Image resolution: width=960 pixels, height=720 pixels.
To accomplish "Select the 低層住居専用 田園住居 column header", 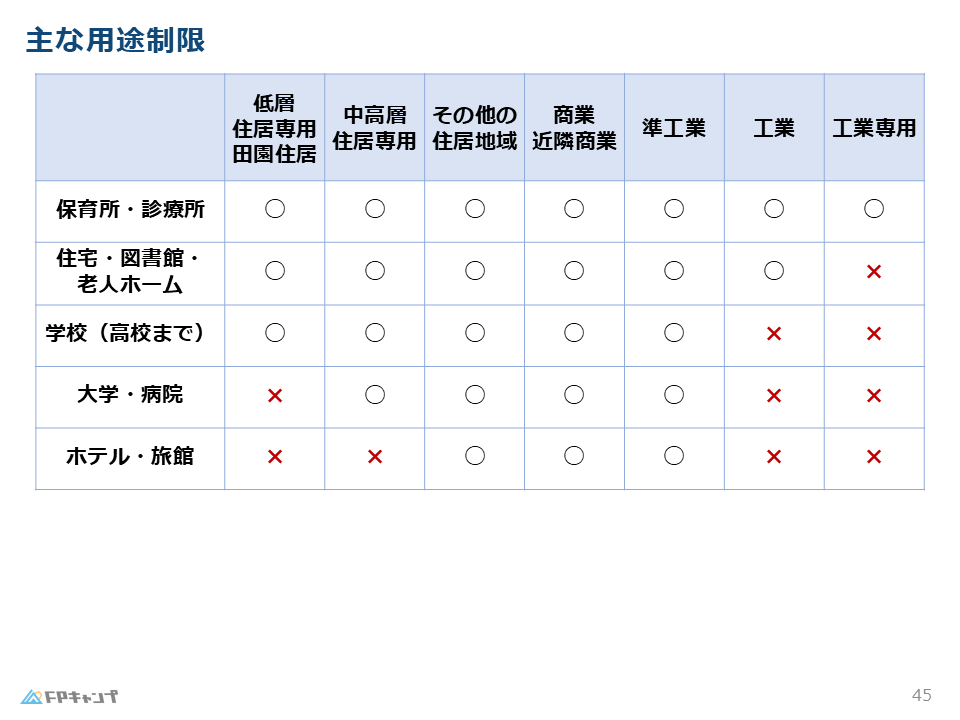I will pyautogui.click(x=274, y=128).
